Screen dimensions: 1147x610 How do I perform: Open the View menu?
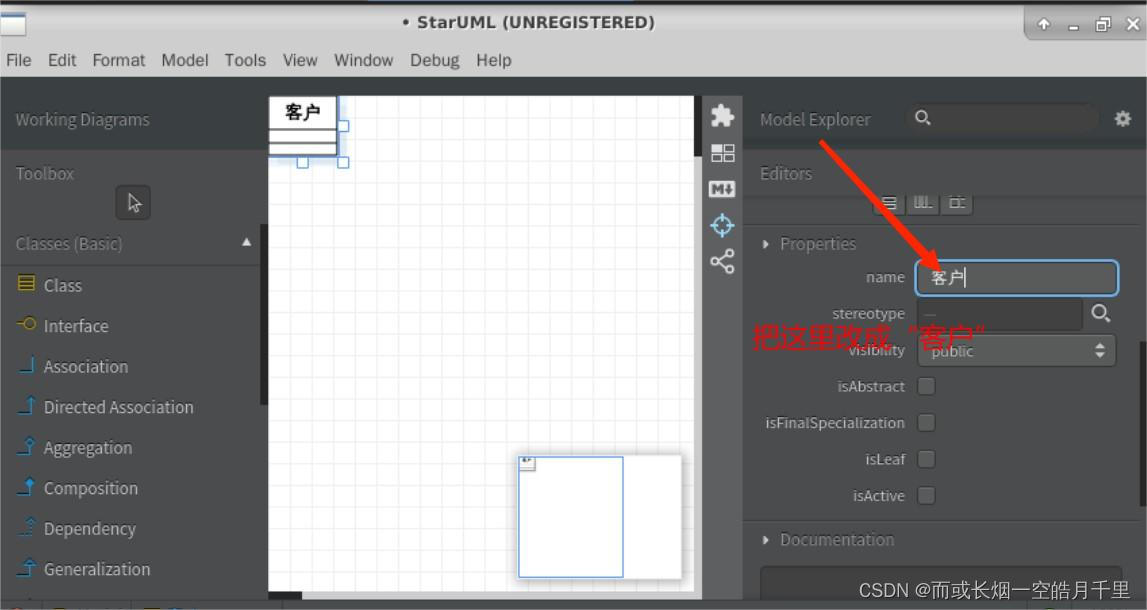pos(300,60)
